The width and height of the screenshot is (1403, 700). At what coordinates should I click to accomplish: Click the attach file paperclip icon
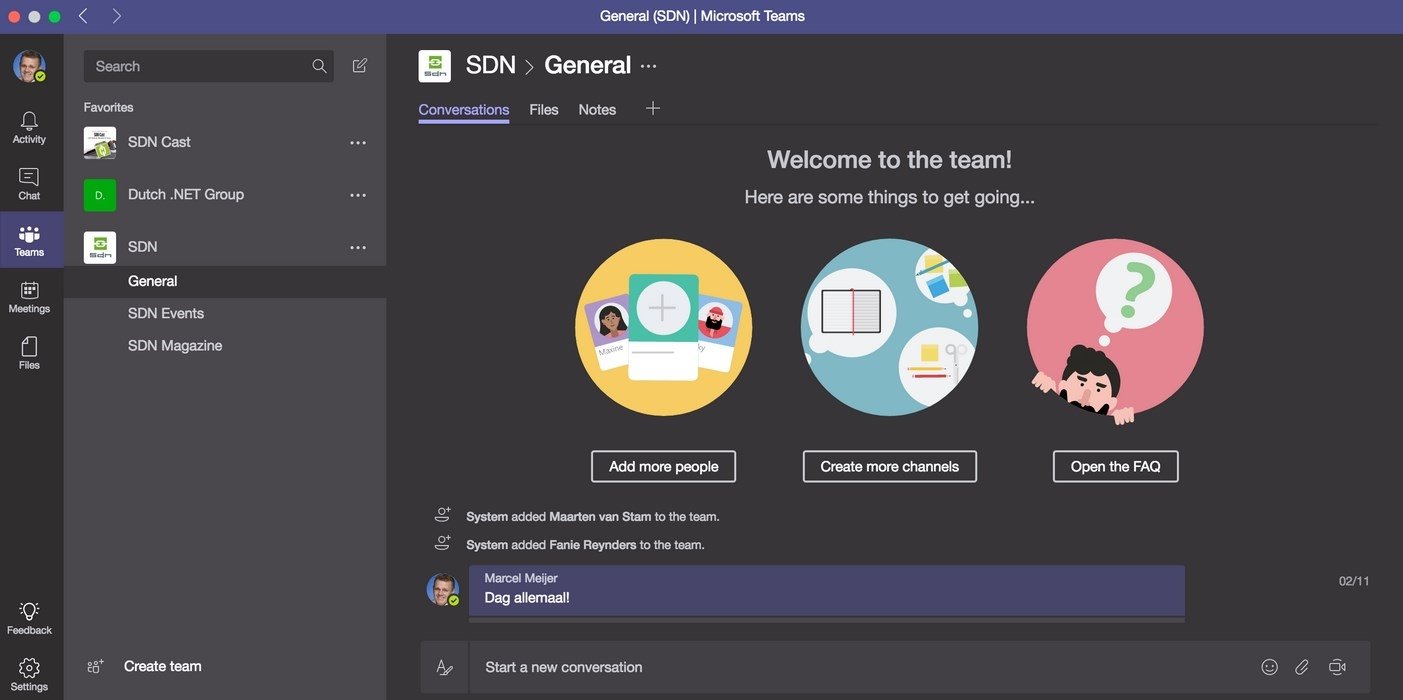click(1302, 667)
